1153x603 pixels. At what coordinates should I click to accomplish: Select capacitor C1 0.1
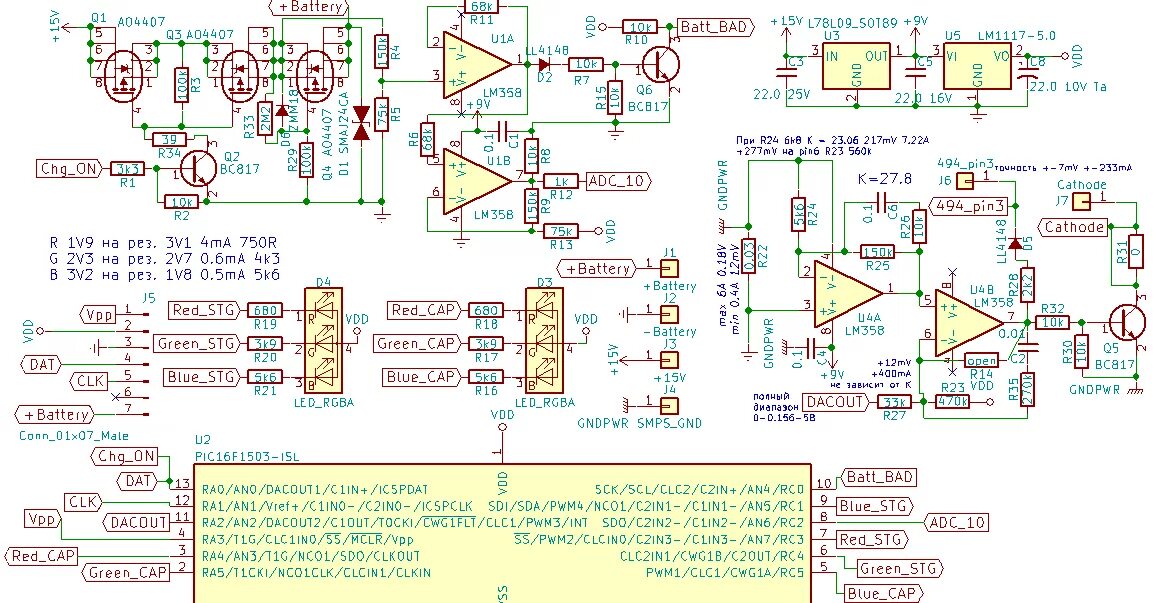pos(501,132)
